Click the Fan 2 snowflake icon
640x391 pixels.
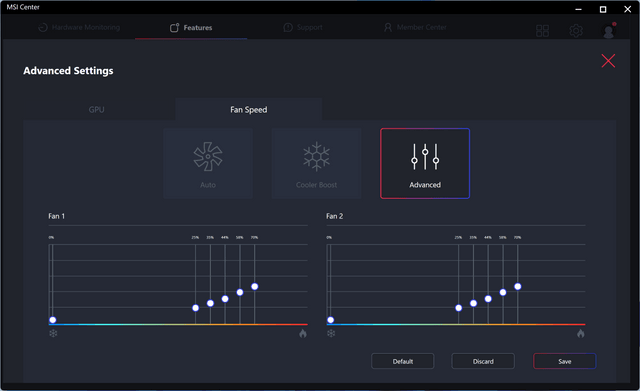331,333
